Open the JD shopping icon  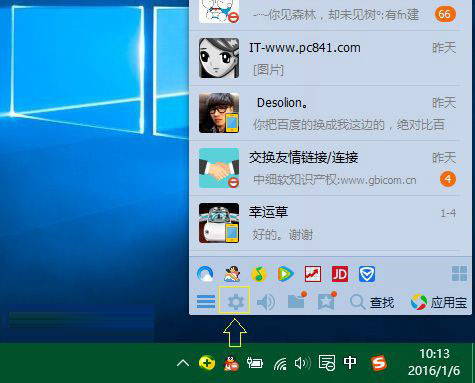340,274
